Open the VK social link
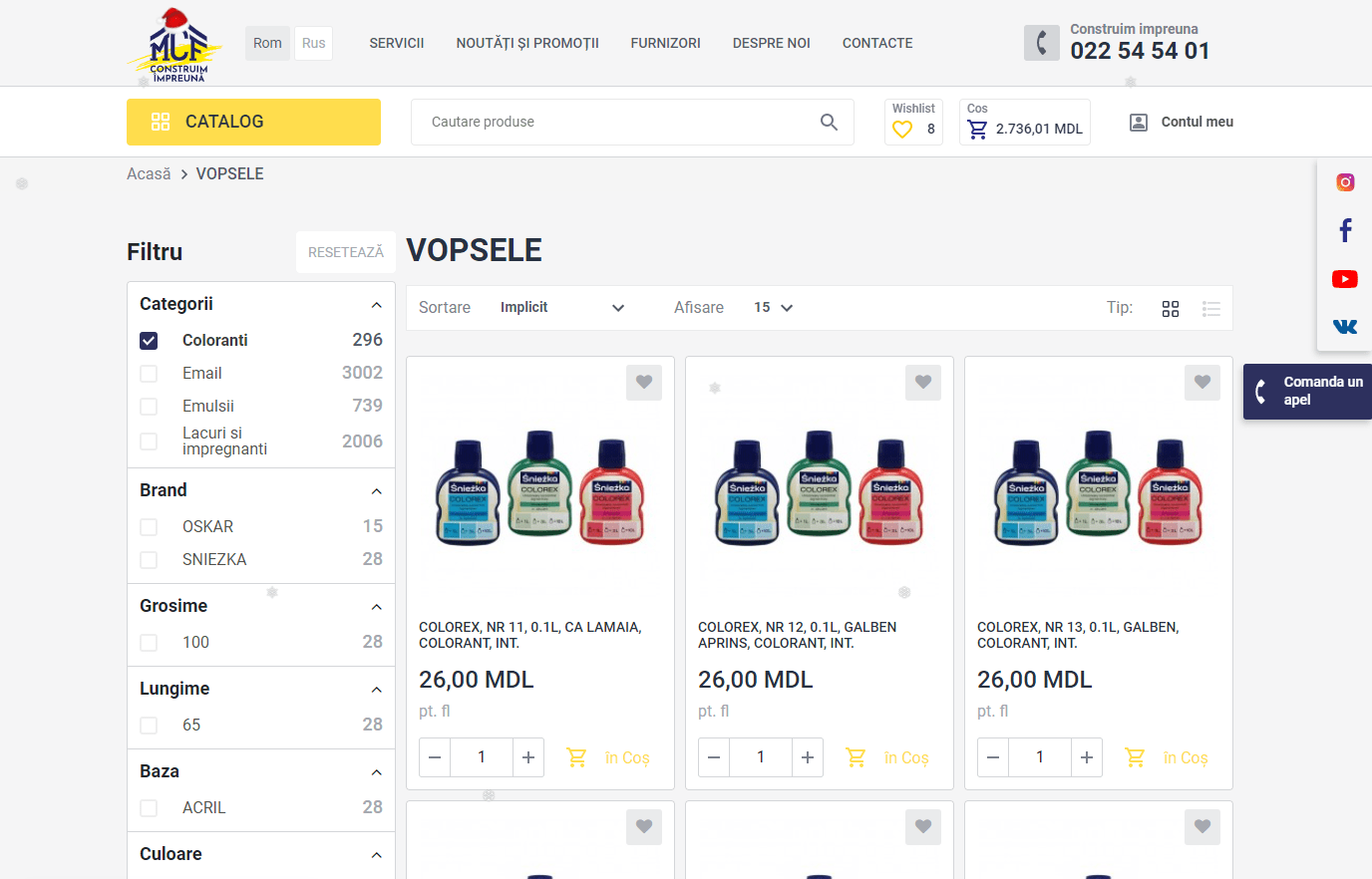1372x879 pixels. pyautogui.click(x=1345, y=327)
